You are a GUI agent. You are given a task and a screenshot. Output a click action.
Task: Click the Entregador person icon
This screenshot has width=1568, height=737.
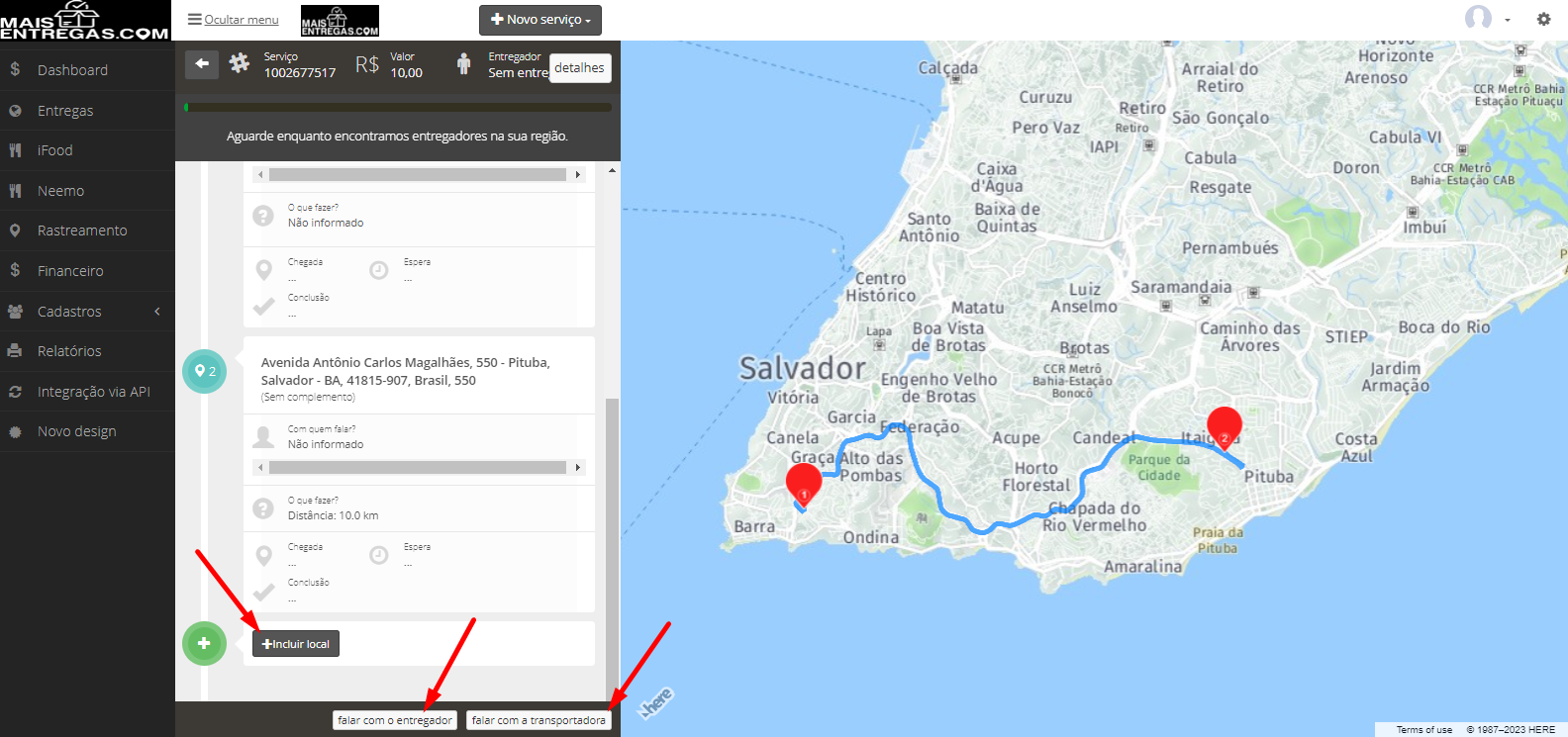pos(464,64)
